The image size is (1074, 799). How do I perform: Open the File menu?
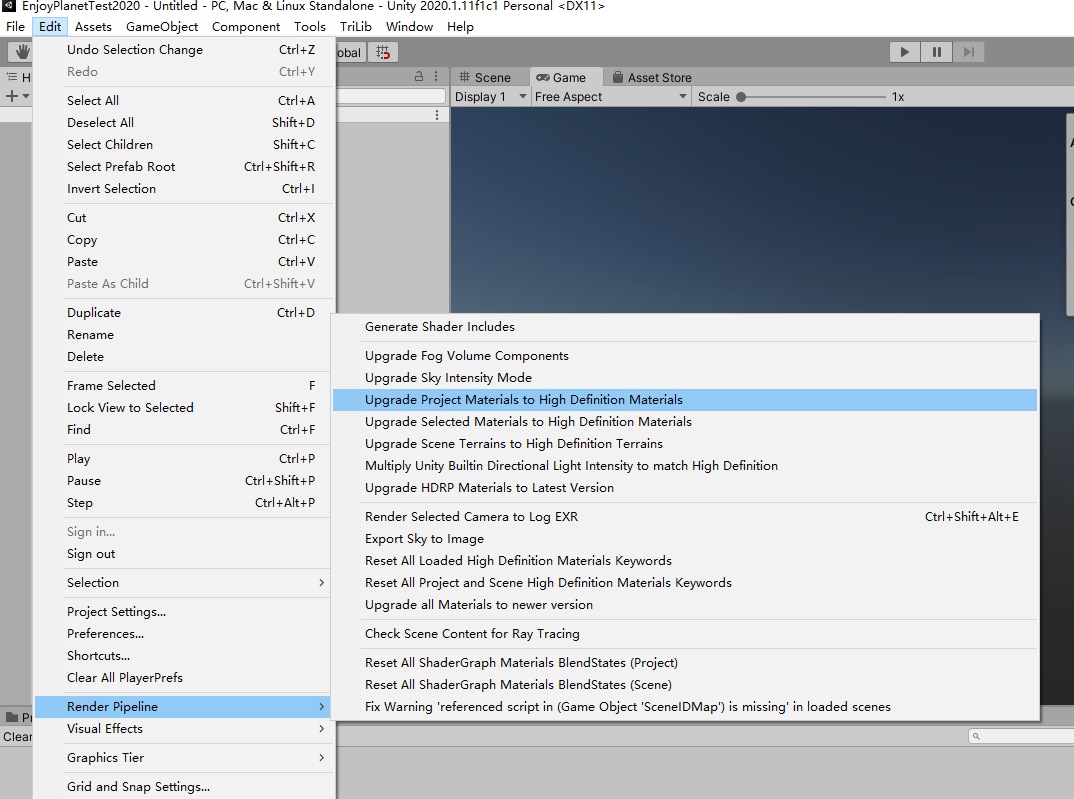[x=15, y=27]
